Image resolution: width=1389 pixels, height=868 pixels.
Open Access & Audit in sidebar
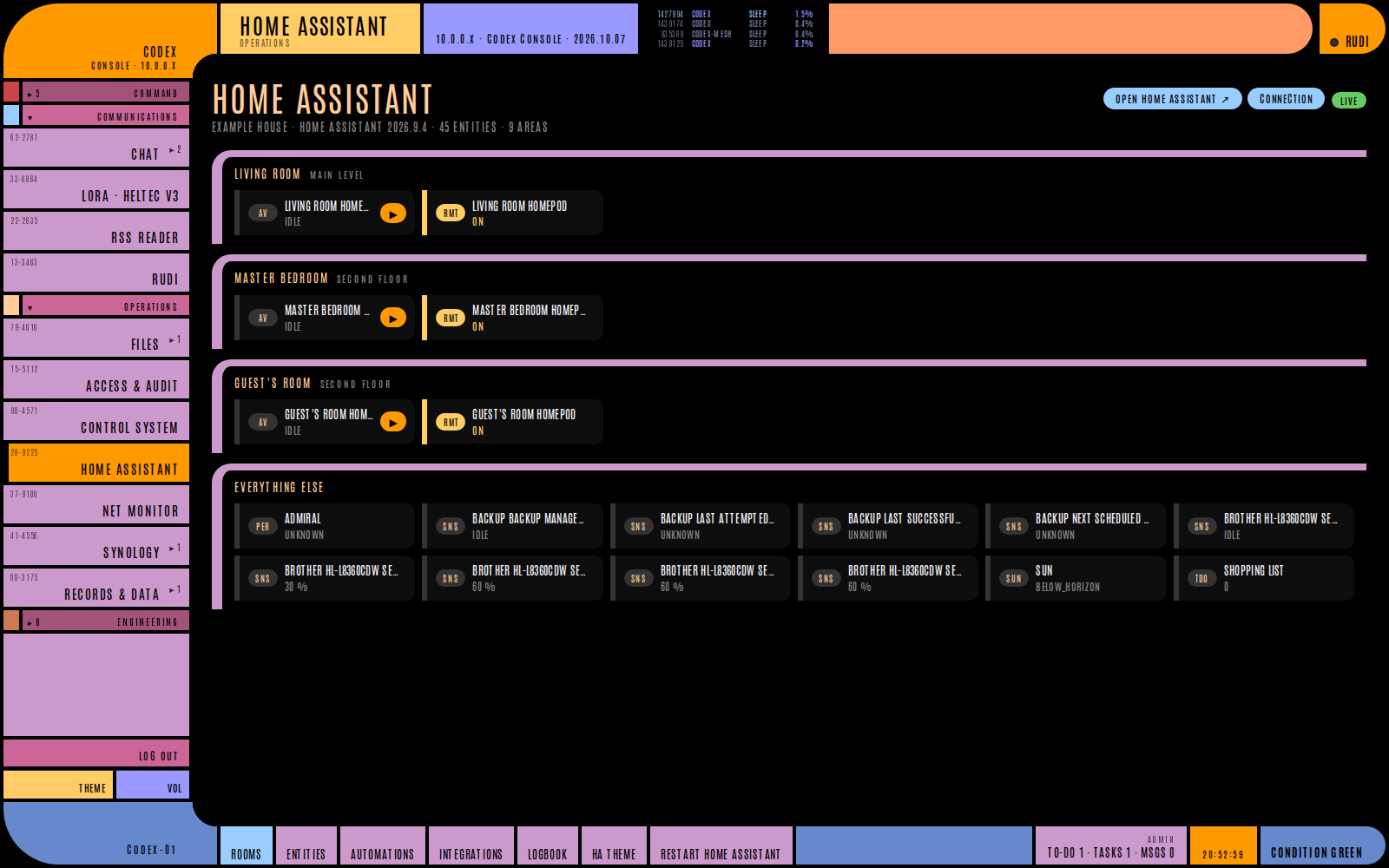tap(96, 379)
